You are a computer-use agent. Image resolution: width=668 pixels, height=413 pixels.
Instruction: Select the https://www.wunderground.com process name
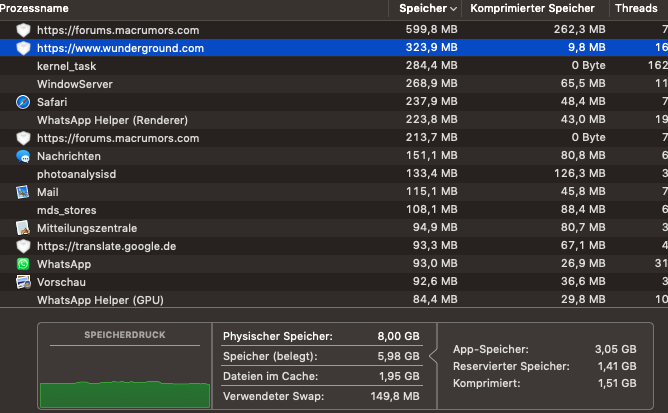coord(121,48)
